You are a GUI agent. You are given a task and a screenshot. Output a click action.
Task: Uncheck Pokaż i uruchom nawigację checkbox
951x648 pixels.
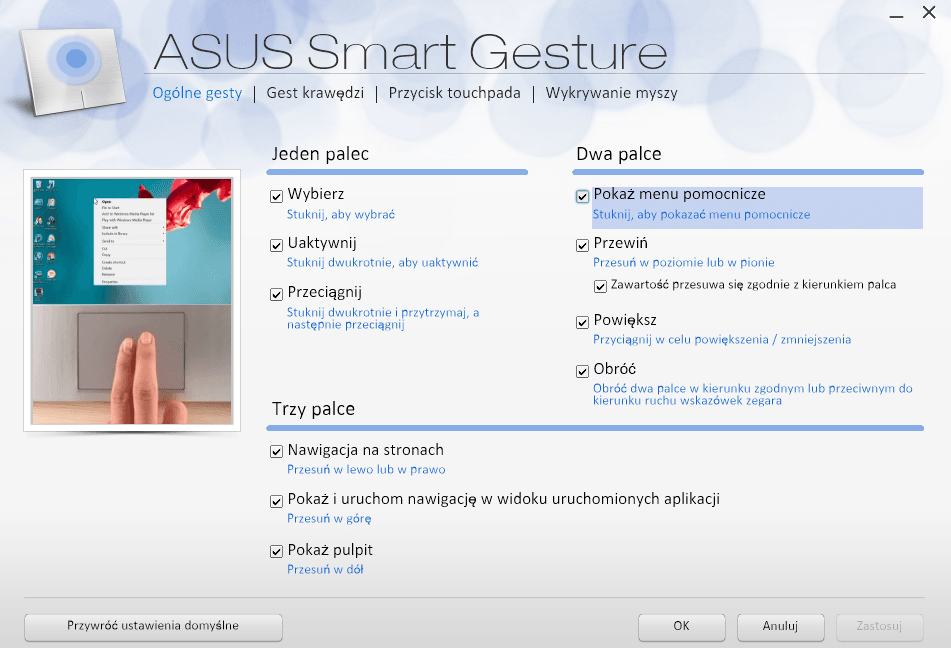[277, 501]
